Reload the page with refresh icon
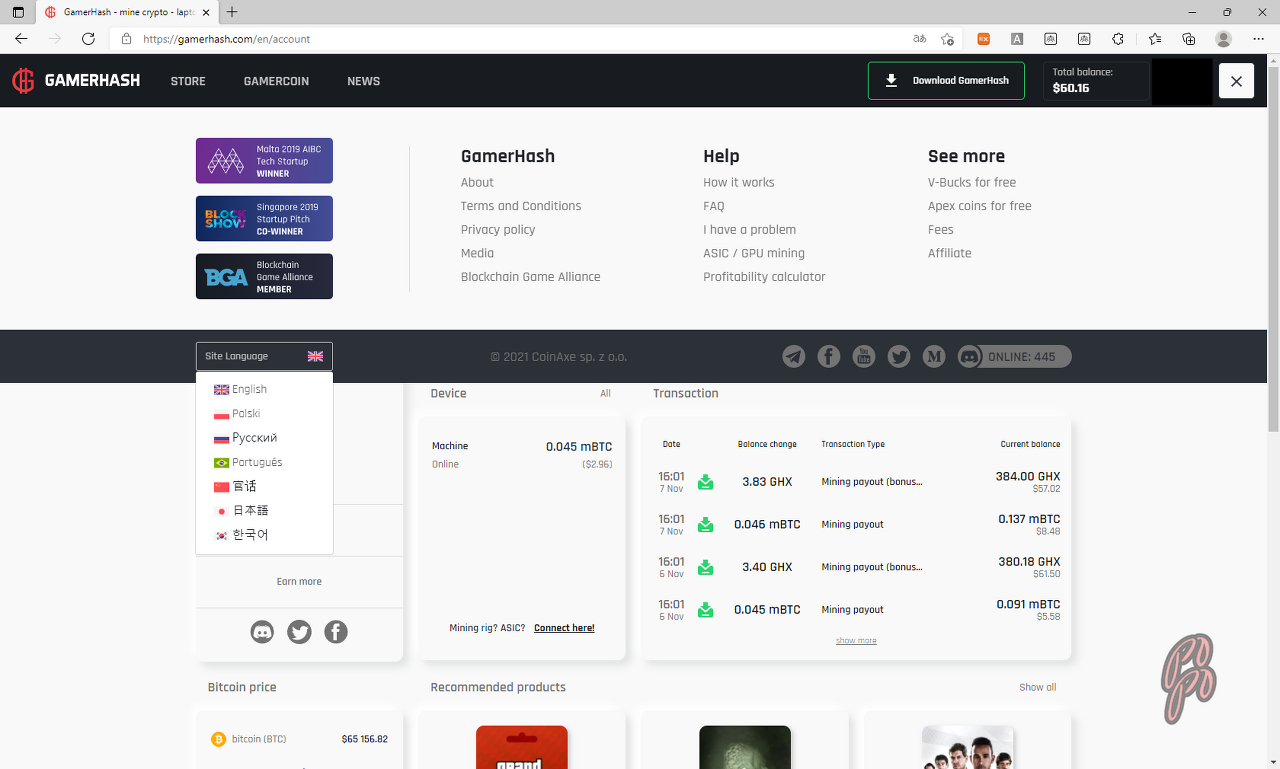Screen dimensions: 1280x769 tap(88, 39)
